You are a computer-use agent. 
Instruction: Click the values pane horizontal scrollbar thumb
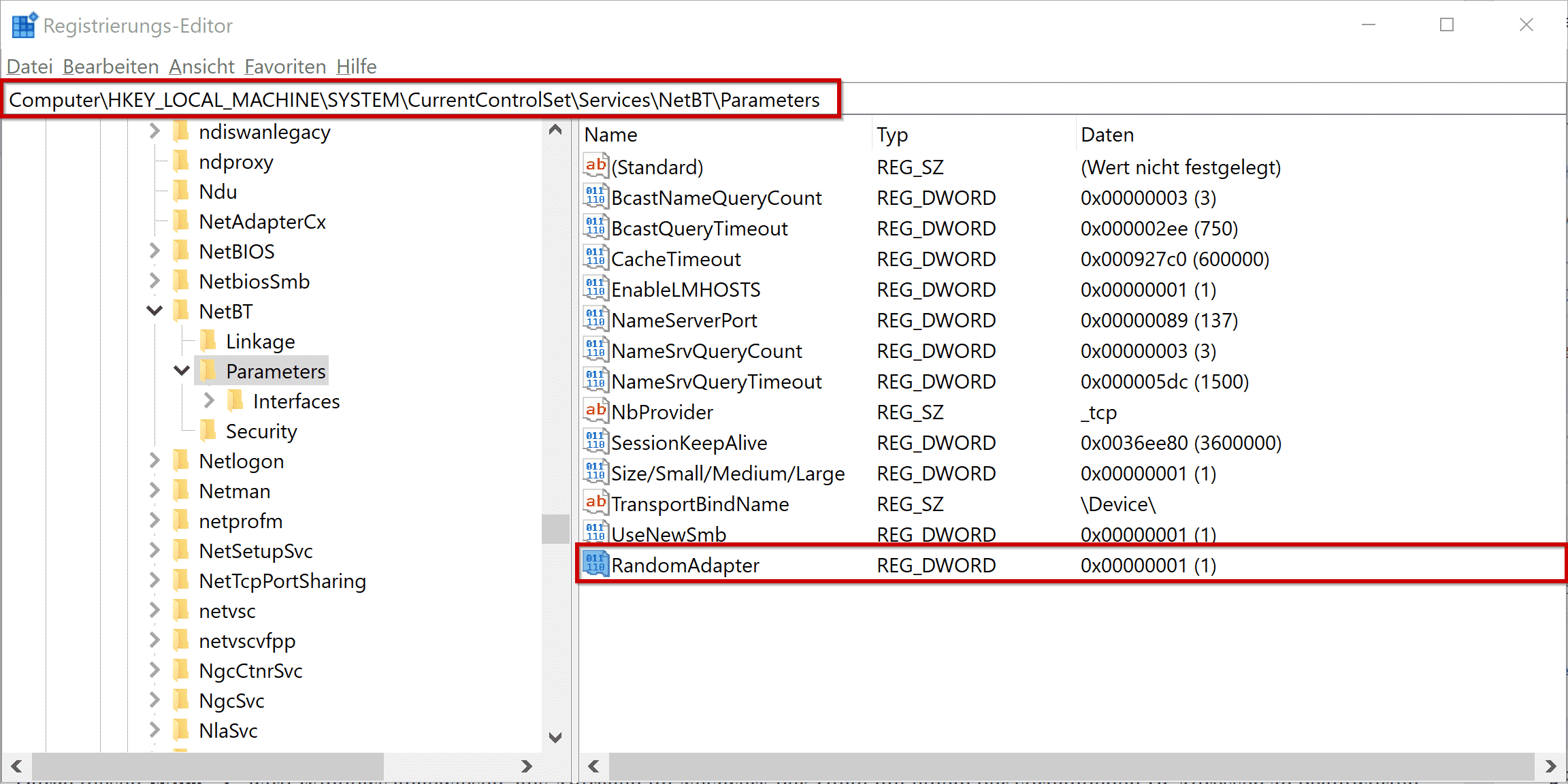pyautogui.click(x=1071, y=767)
